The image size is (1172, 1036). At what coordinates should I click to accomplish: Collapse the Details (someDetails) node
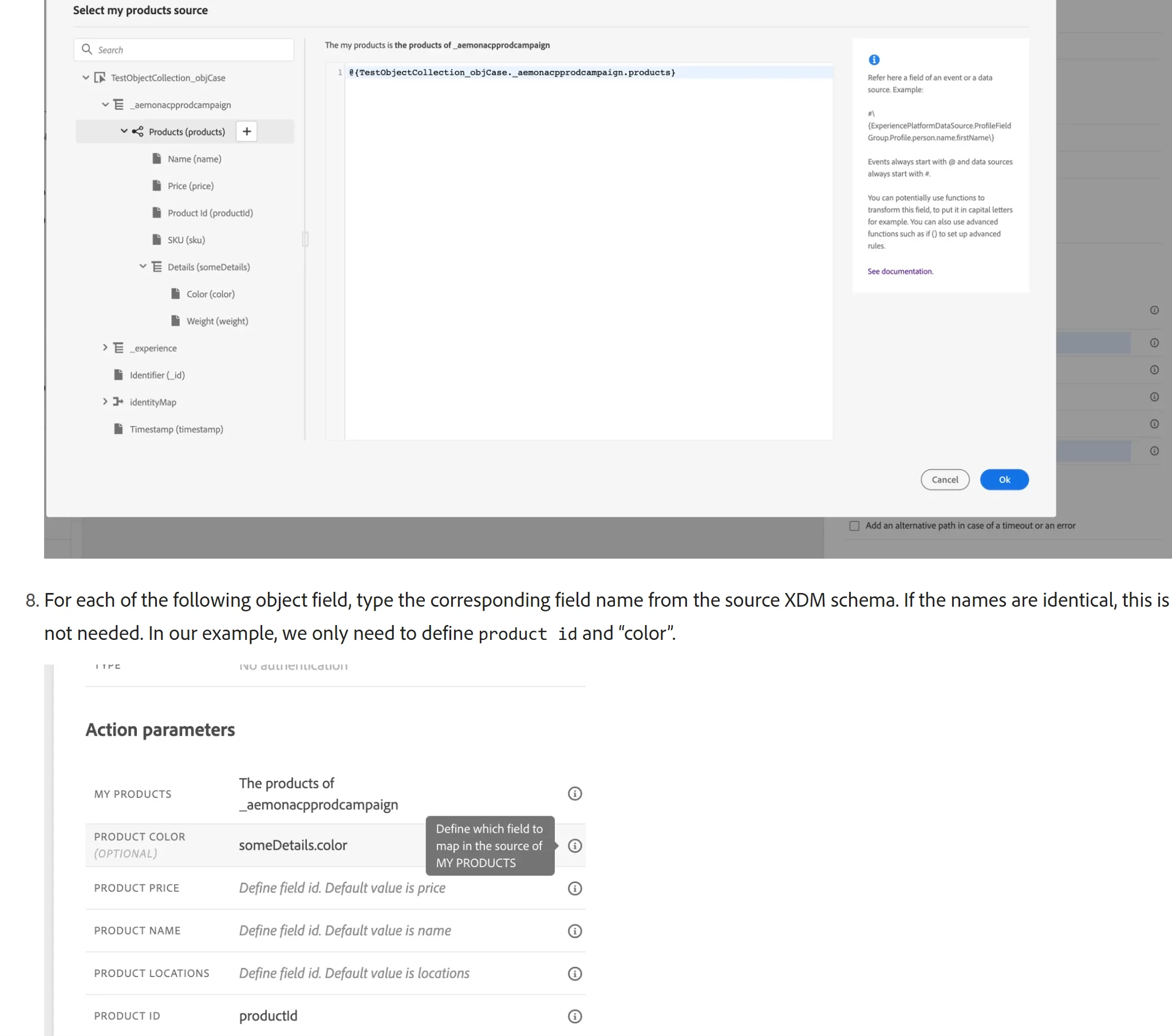tap(143, 266)
